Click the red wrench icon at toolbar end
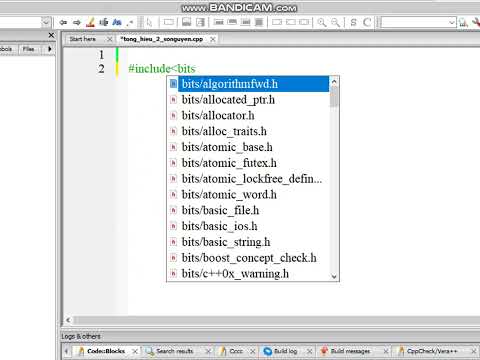 click(x=476, y=22)
